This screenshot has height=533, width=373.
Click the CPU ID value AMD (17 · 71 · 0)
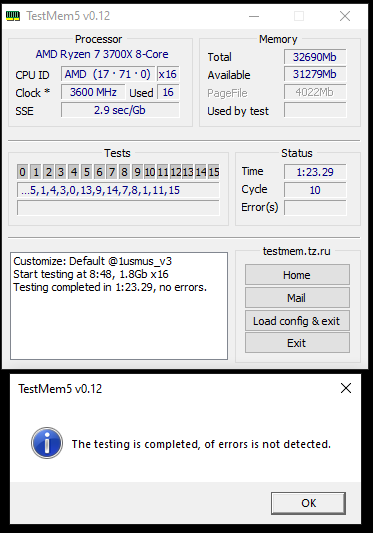point(108,74)
